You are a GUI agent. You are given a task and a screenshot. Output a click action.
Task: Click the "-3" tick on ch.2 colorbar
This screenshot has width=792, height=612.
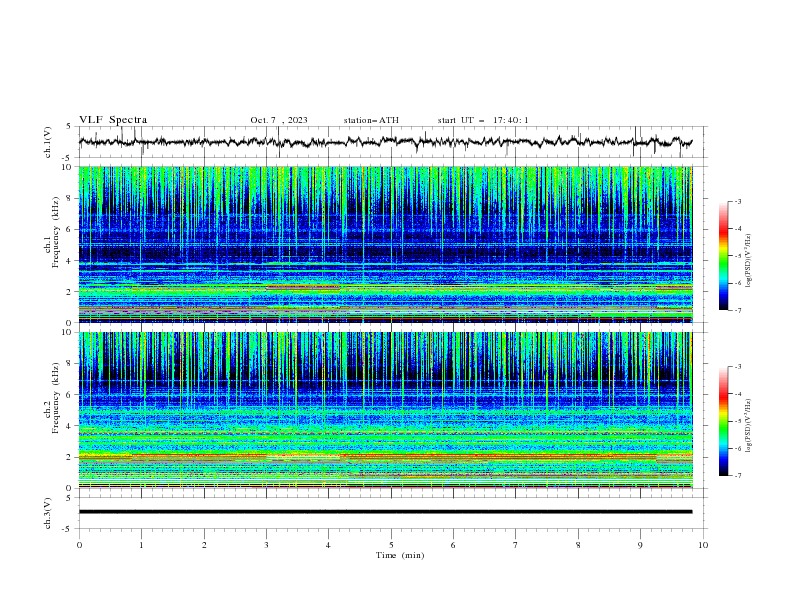click(x=737, y=367)
